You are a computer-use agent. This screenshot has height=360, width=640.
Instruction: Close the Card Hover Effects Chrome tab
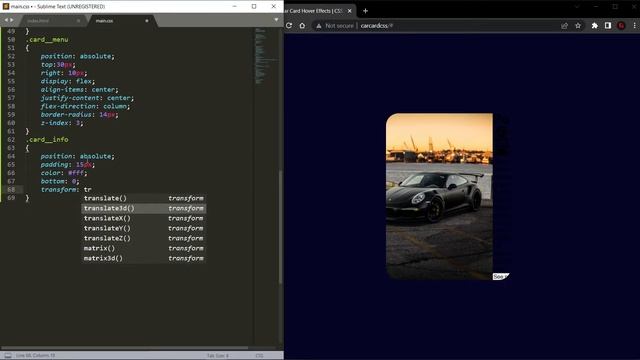click(349, 11)
